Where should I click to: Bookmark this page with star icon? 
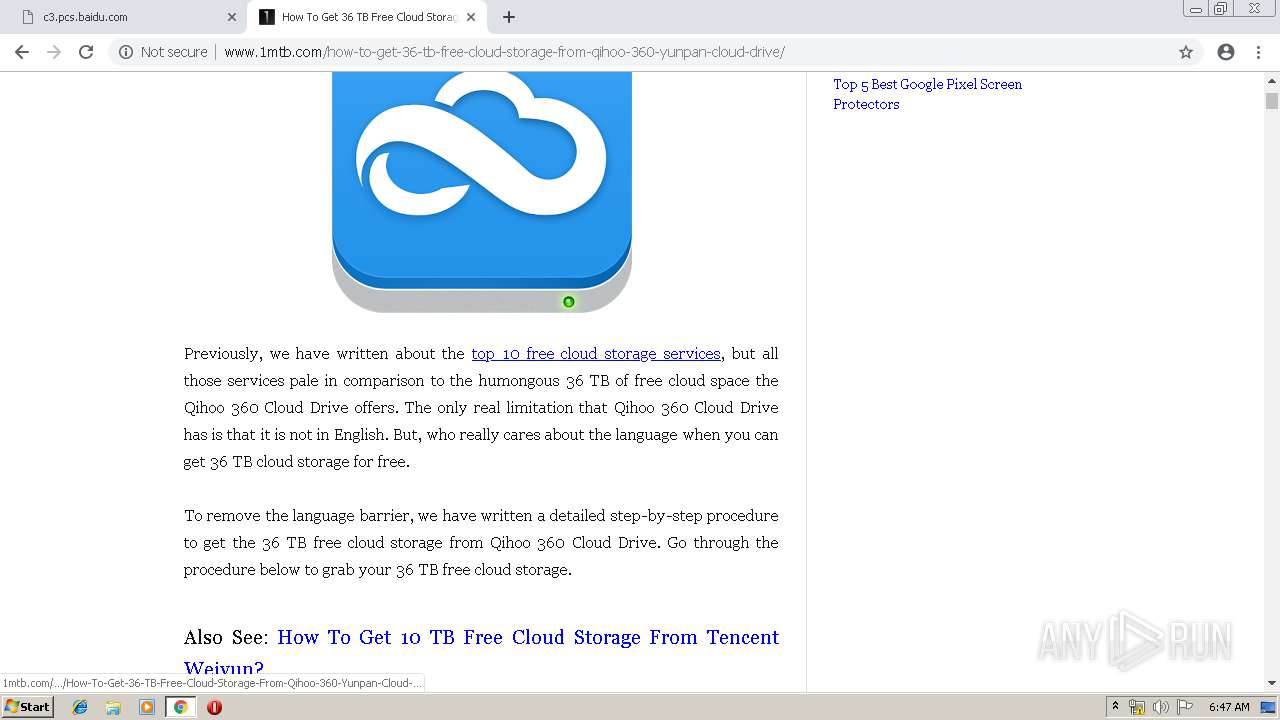click(1186, 52)
